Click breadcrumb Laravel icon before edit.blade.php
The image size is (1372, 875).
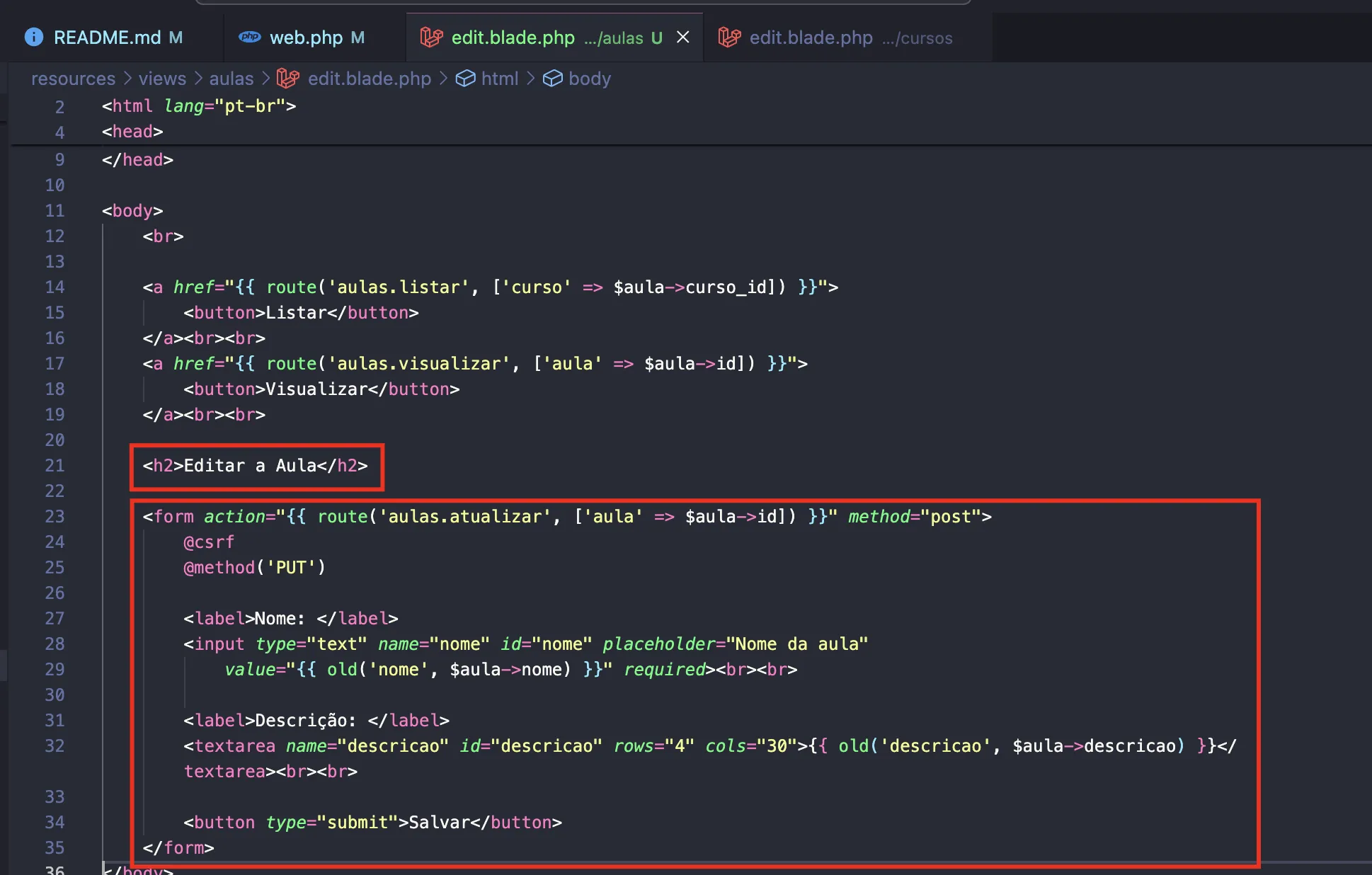(x=287, y=79)
